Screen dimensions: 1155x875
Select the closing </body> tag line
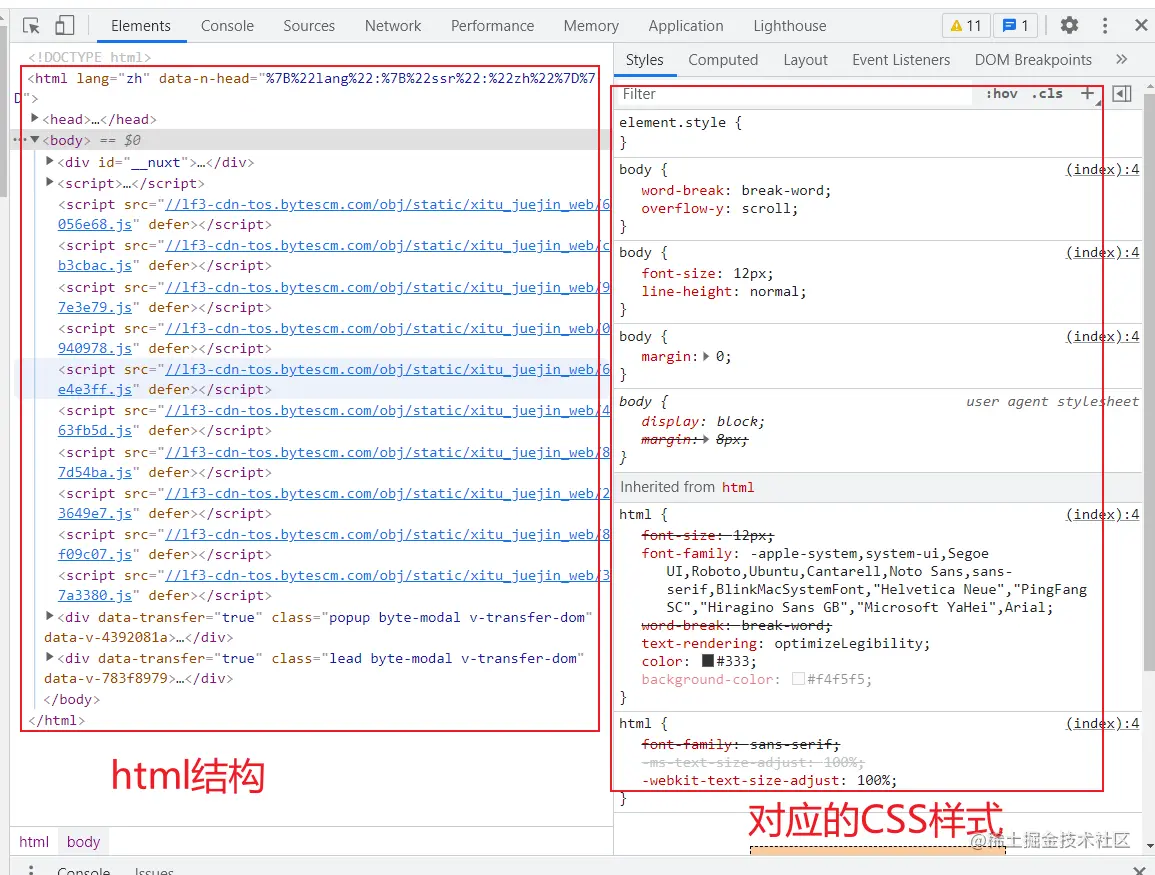(71, 700)
